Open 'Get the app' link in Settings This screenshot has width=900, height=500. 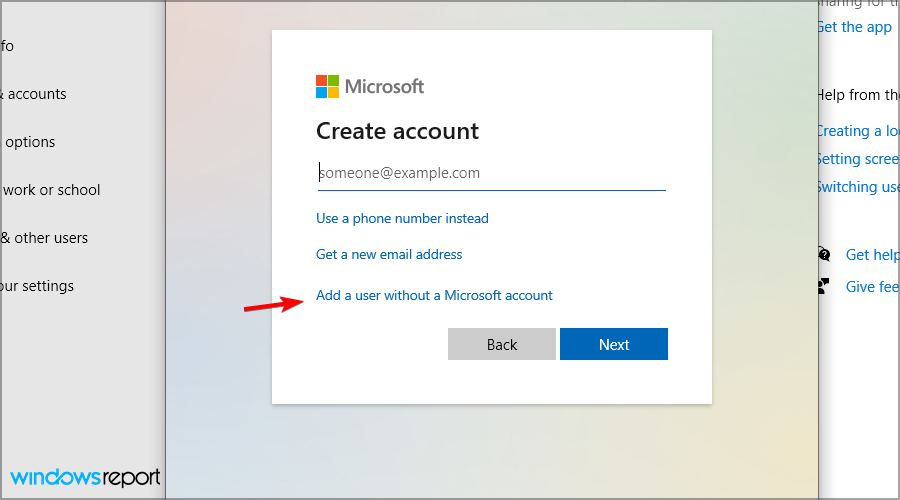[x=855, y=27]
